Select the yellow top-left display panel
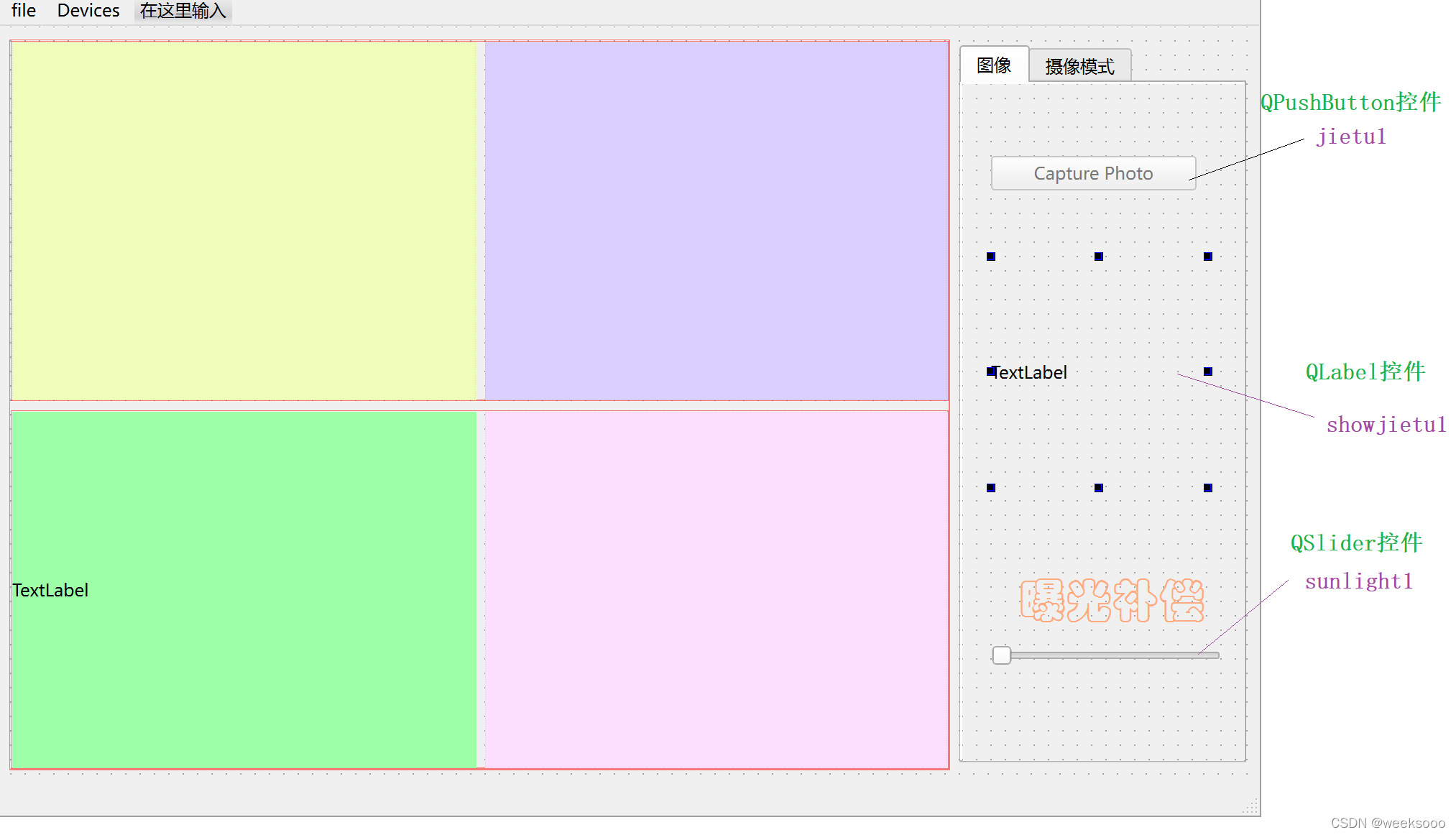 tap(243, 220)
